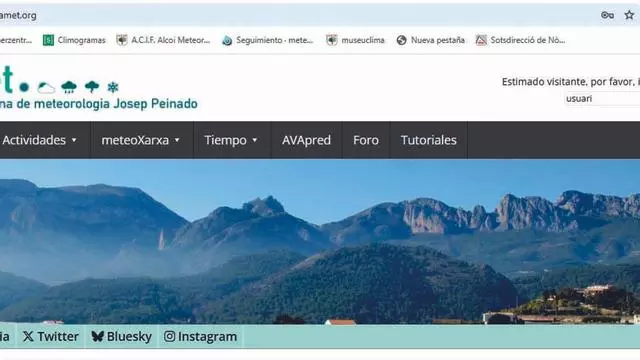Open the museuclima bookmark

pos(355,40)
